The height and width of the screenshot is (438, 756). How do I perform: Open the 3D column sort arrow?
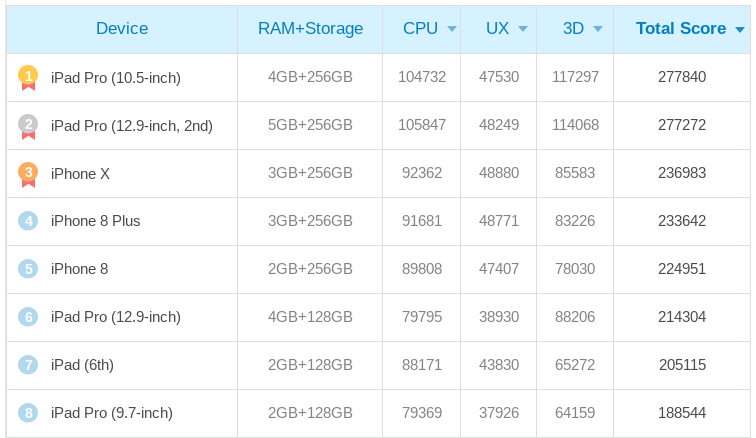pyautogui.click(x=598, y=29)
